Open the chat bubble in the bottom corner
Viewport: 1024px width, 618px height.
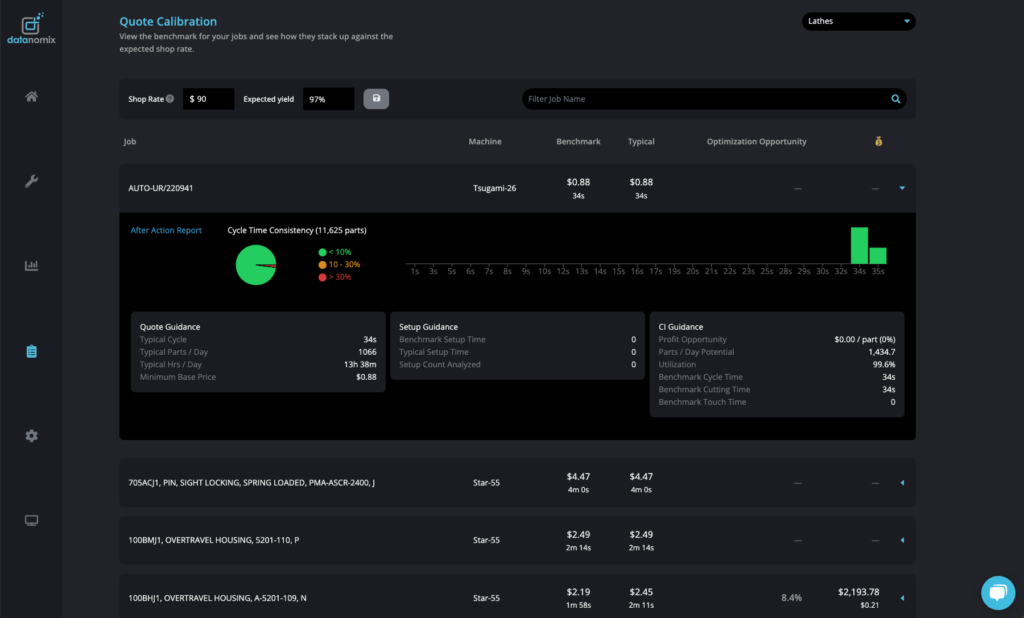[x=998, y=592]
